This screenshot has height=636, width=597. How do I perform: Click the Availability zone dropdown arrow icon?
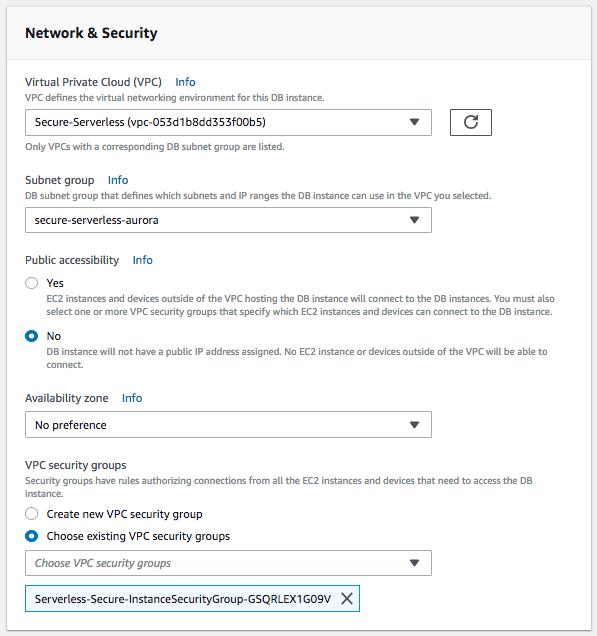pyautogui.click(x=414, y=425)
